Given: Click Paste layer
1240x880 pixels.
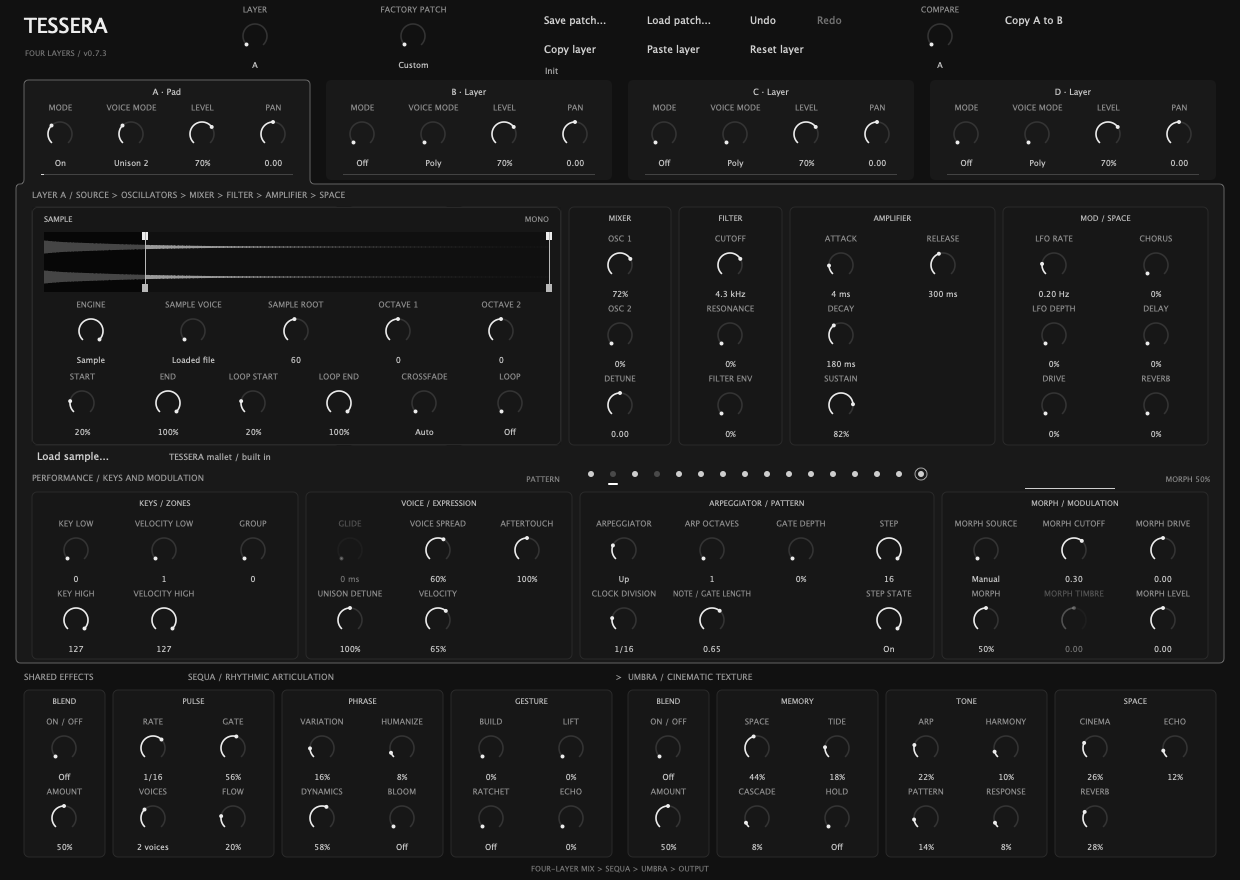Looking at the screenshot, I should coord(673,49).
